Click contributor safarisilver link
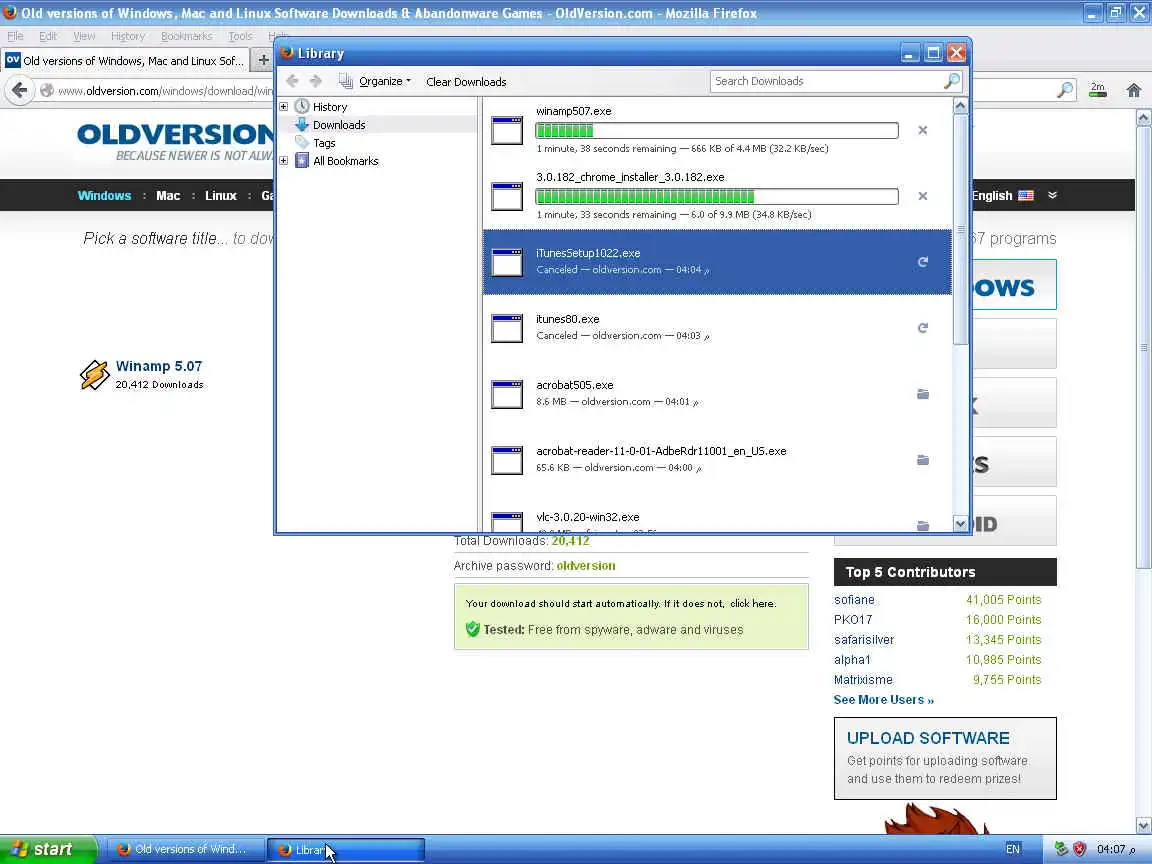The height and width of the screenshot is (864, 1152). [863, 639]
